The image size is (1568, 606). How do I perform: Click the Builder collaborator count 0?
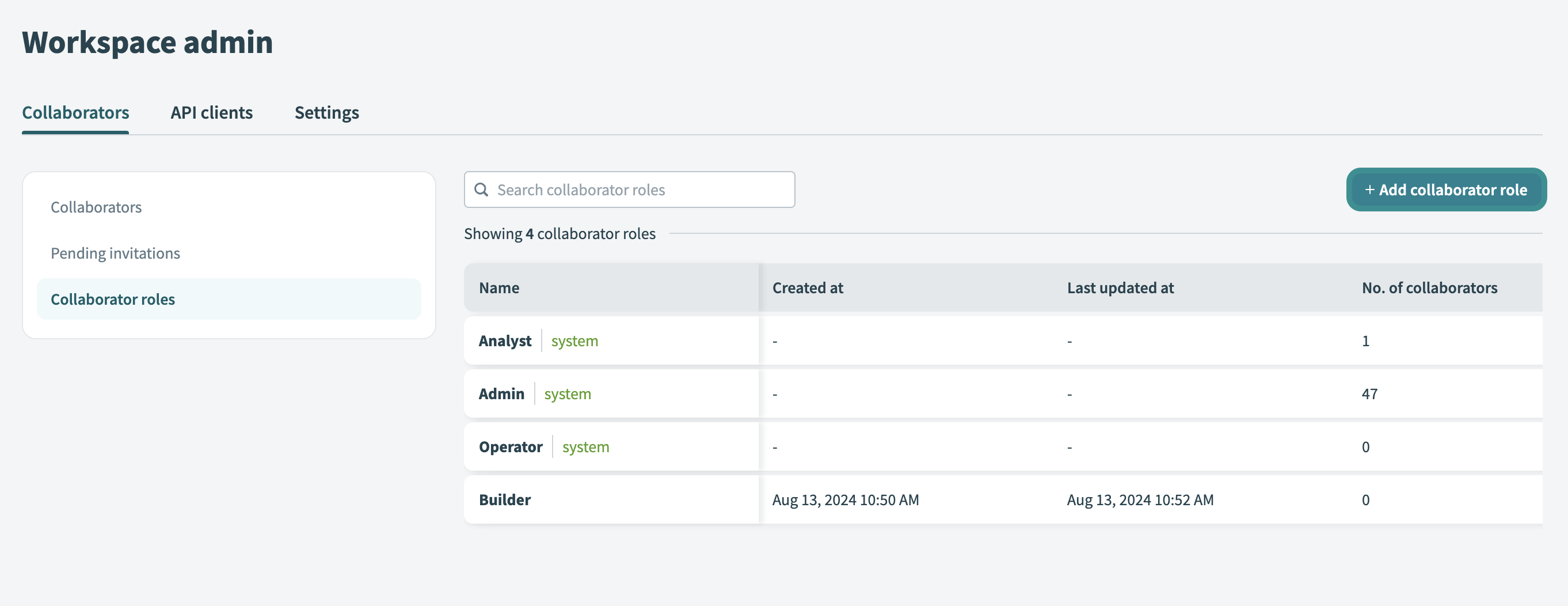(x=1365, y=499)
